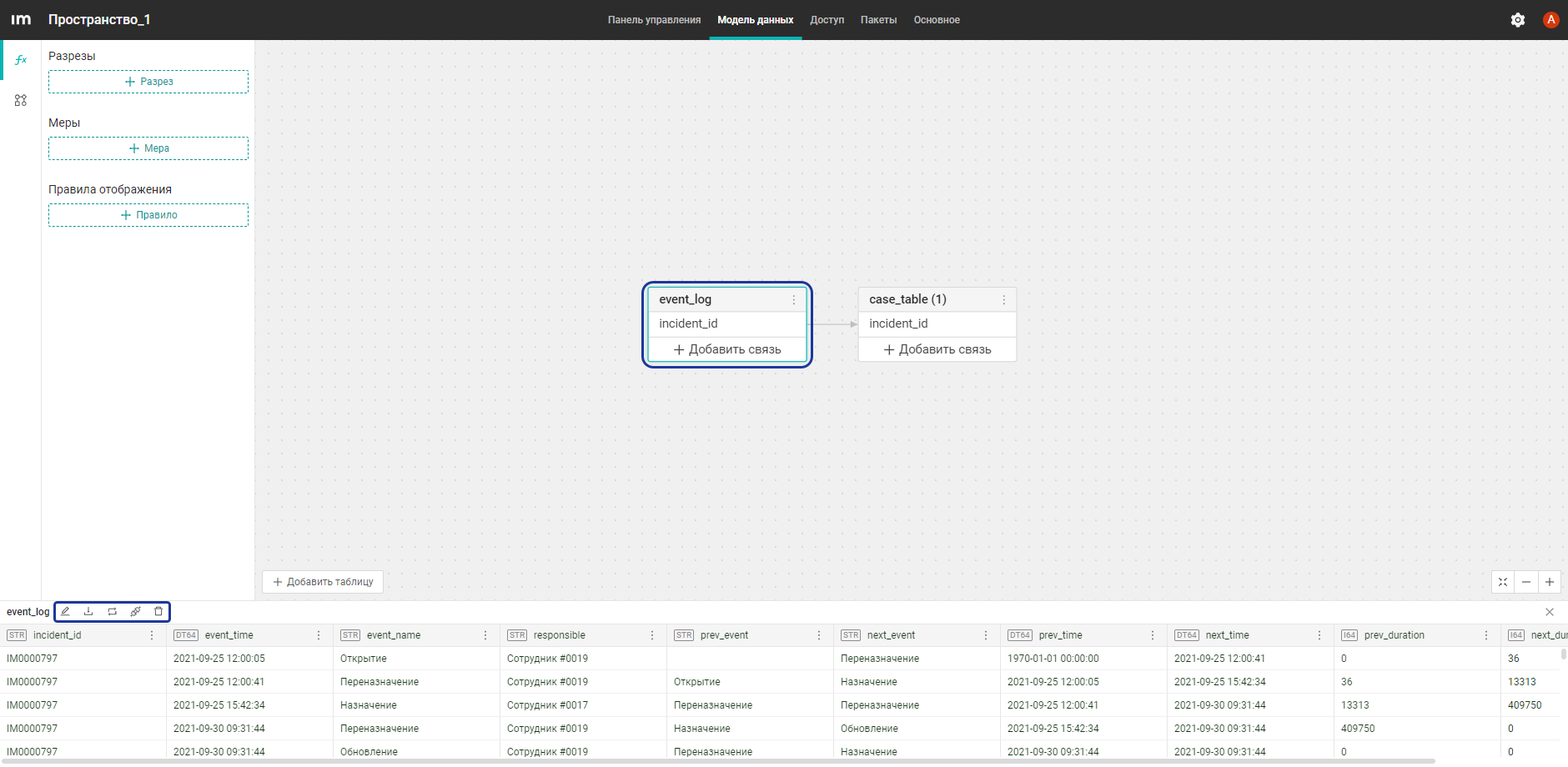
Task: Open the event_time column options menu
Action: tap(319, 635)
